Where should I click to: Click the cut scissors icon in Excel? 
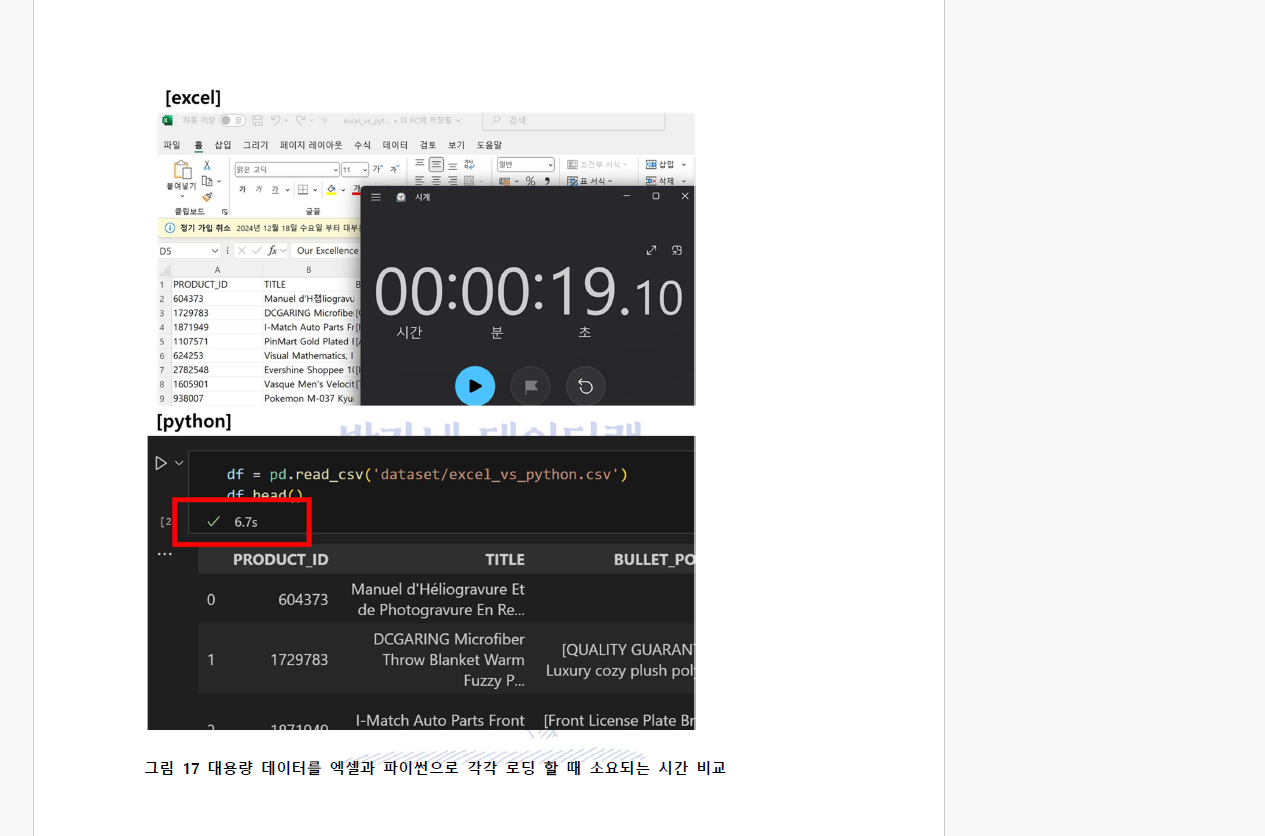point(207,165)
